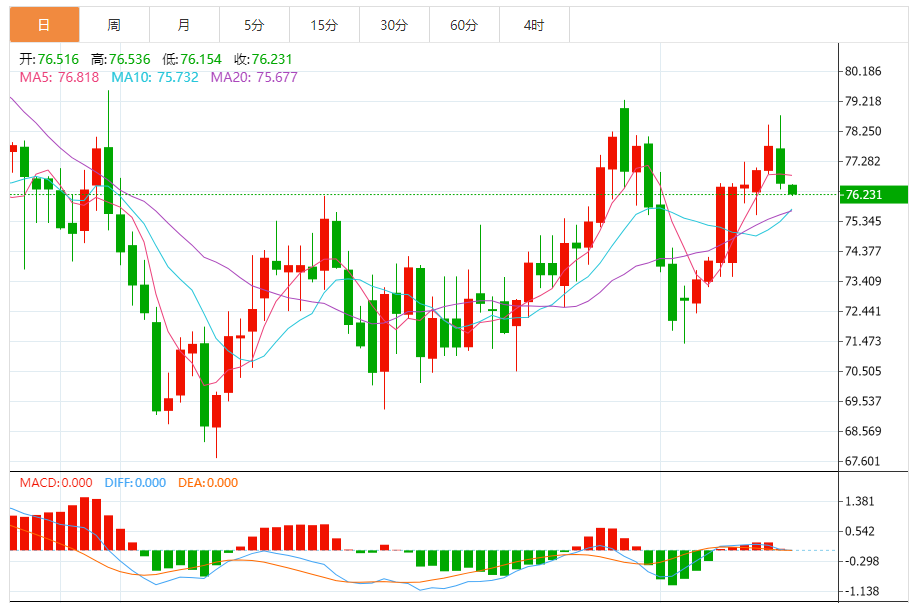Screen dimensions: 918x603
Task: Click the low price 低:76.154
Action: pos(192,59)
